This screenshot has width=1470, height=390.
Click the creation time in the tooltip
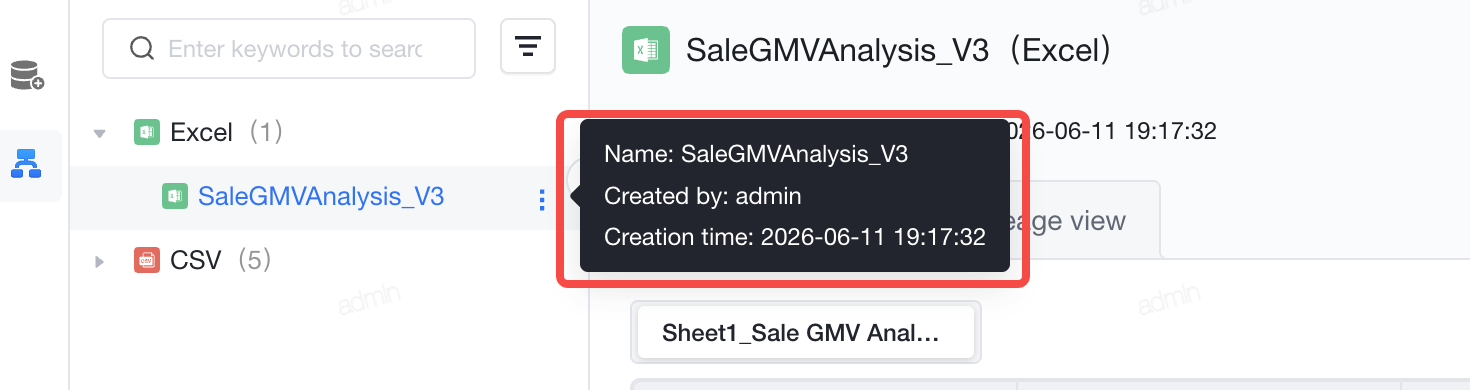coord(796,237)
